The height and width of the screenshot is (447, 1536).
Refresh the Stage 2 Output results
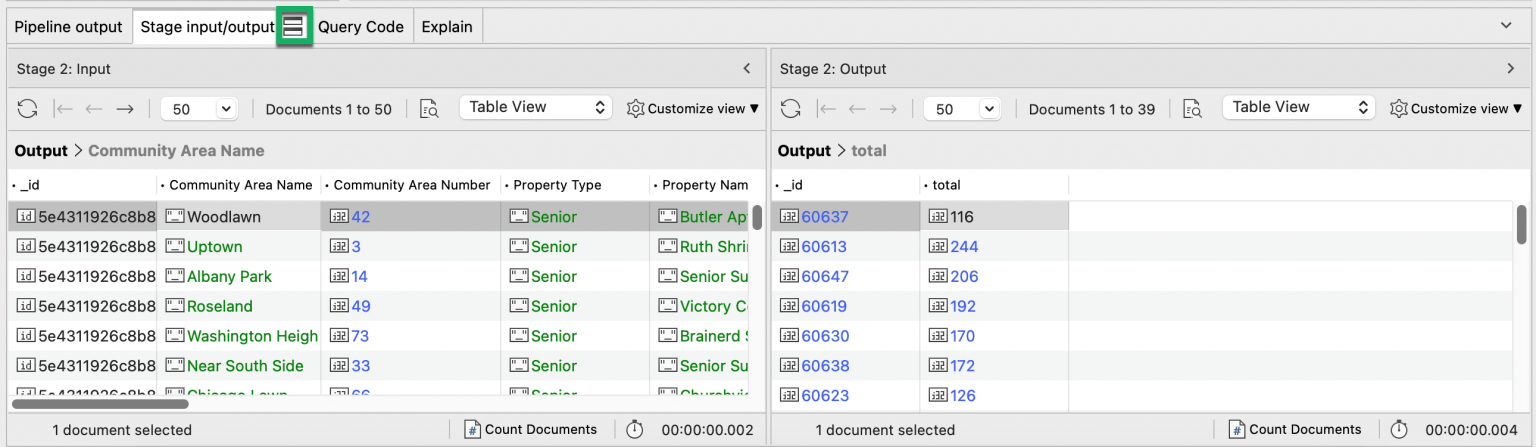coord(791,109)
